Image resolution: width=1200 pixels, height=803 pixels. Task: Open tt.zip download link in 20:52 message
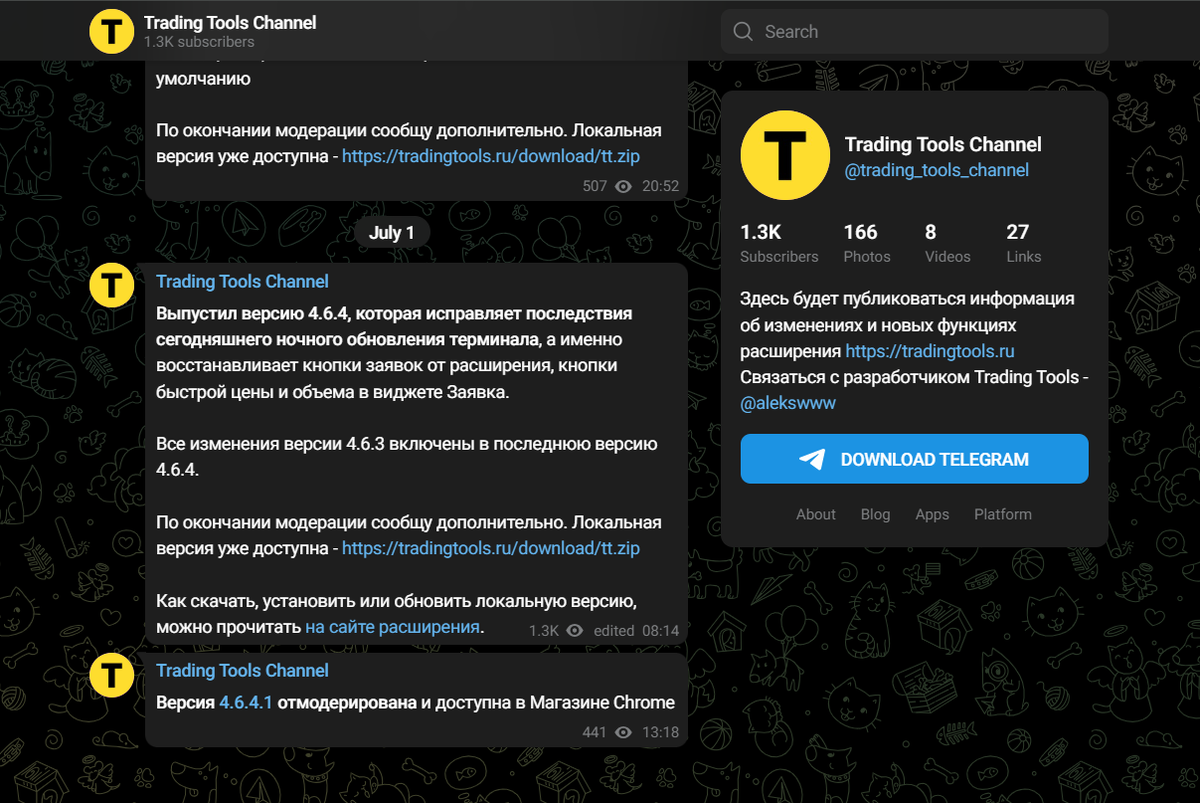coord(491,157)
